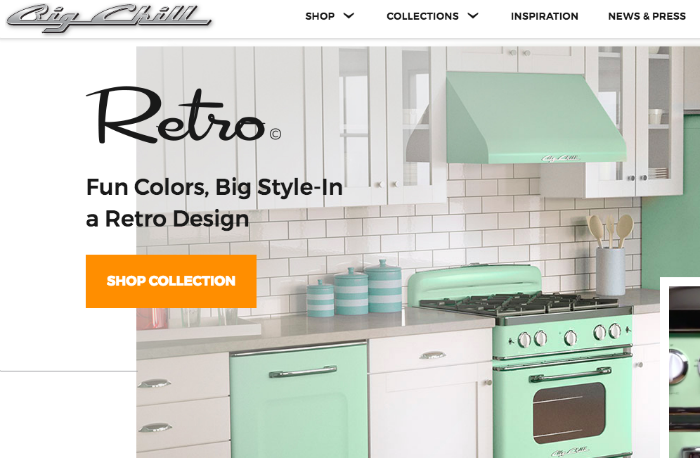Click the mint green dishwasher panel
This screenshot has width=700, height=458.
(299, 400)
